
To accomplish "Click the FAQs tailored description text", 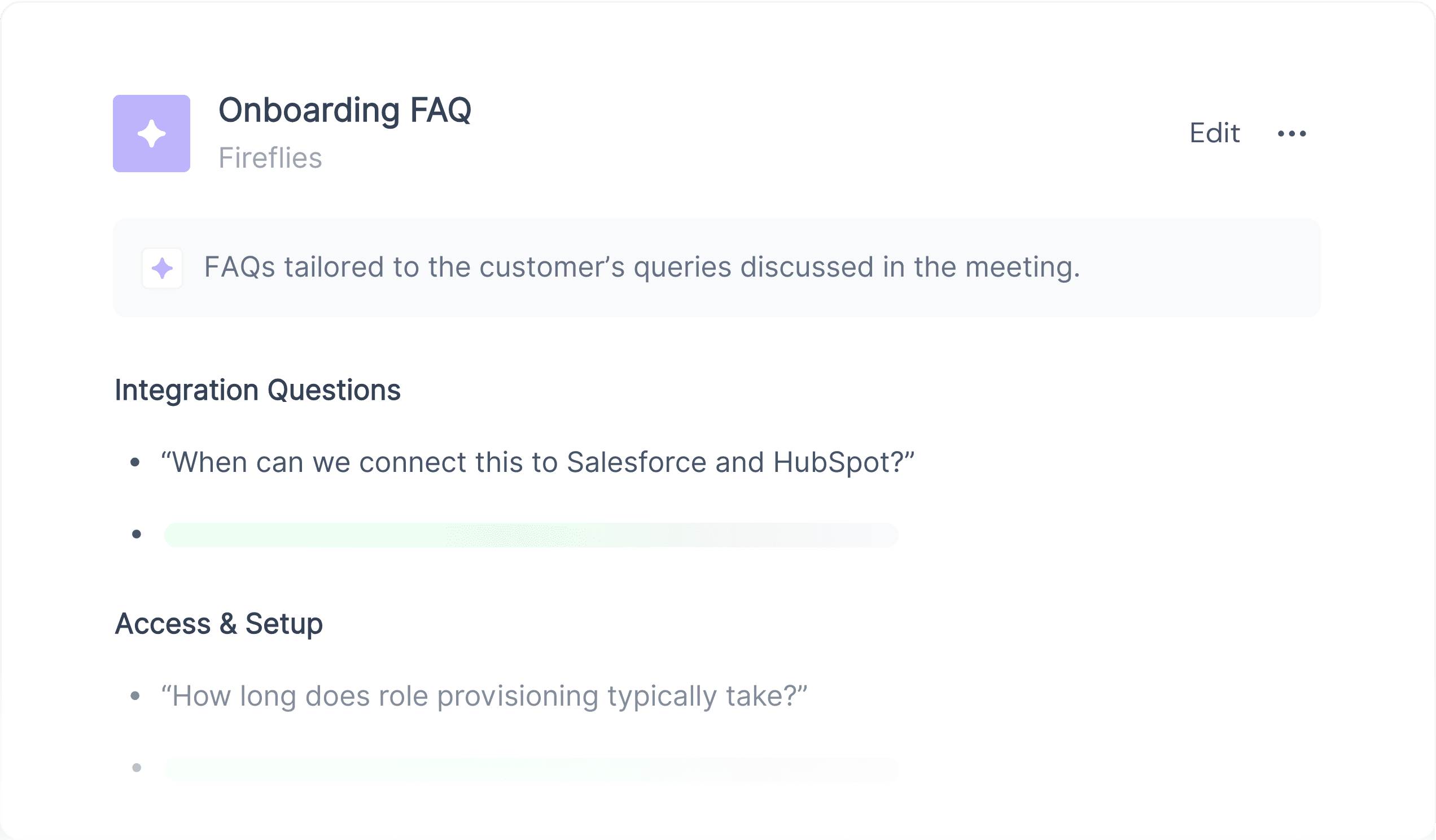I will (642, 267).
